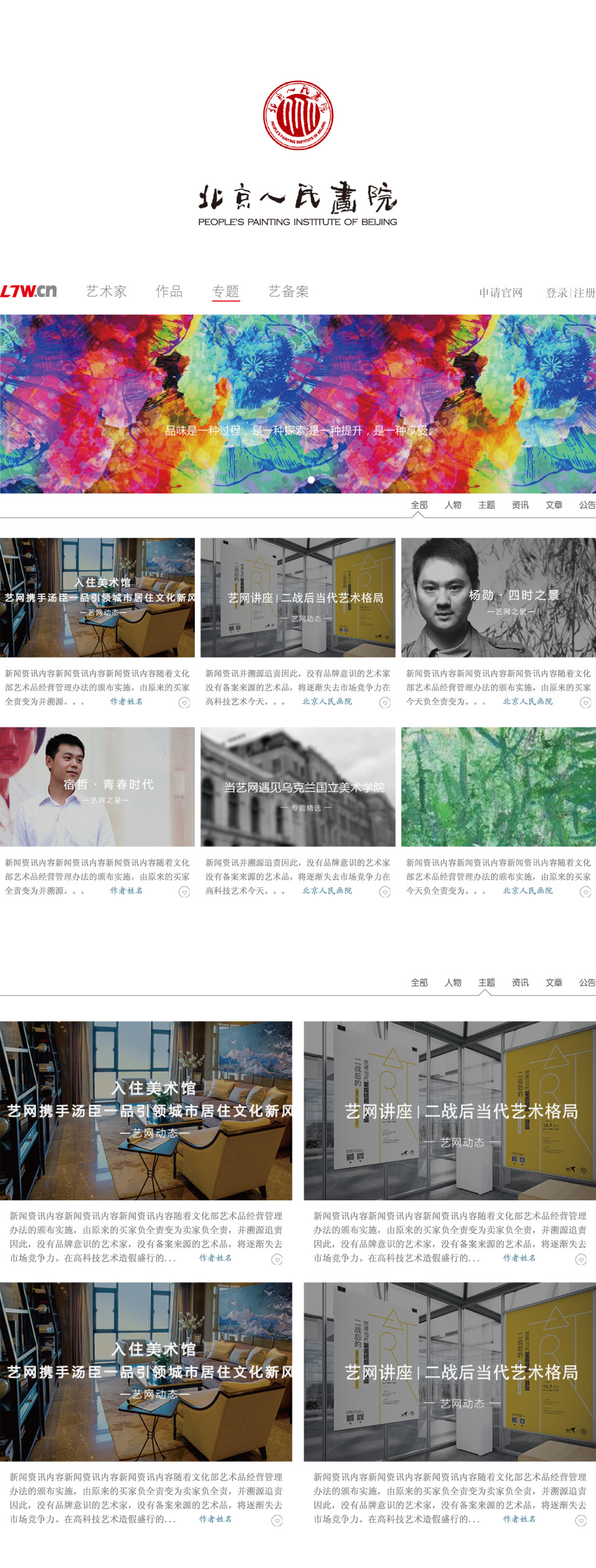
Task: Open the 杨勋·四时之景 portrait thumbnail
Action: click(498, 597)
